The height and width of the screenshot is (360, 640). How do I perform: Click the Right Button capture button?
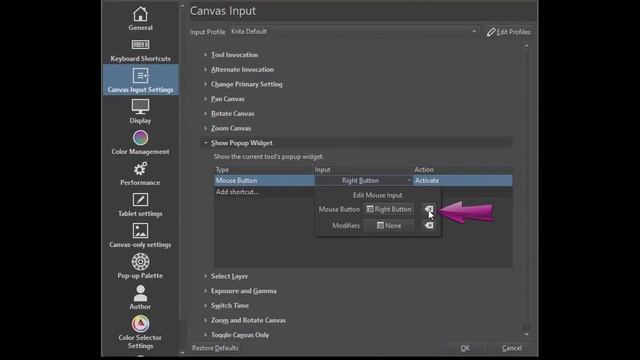(389, 209)
